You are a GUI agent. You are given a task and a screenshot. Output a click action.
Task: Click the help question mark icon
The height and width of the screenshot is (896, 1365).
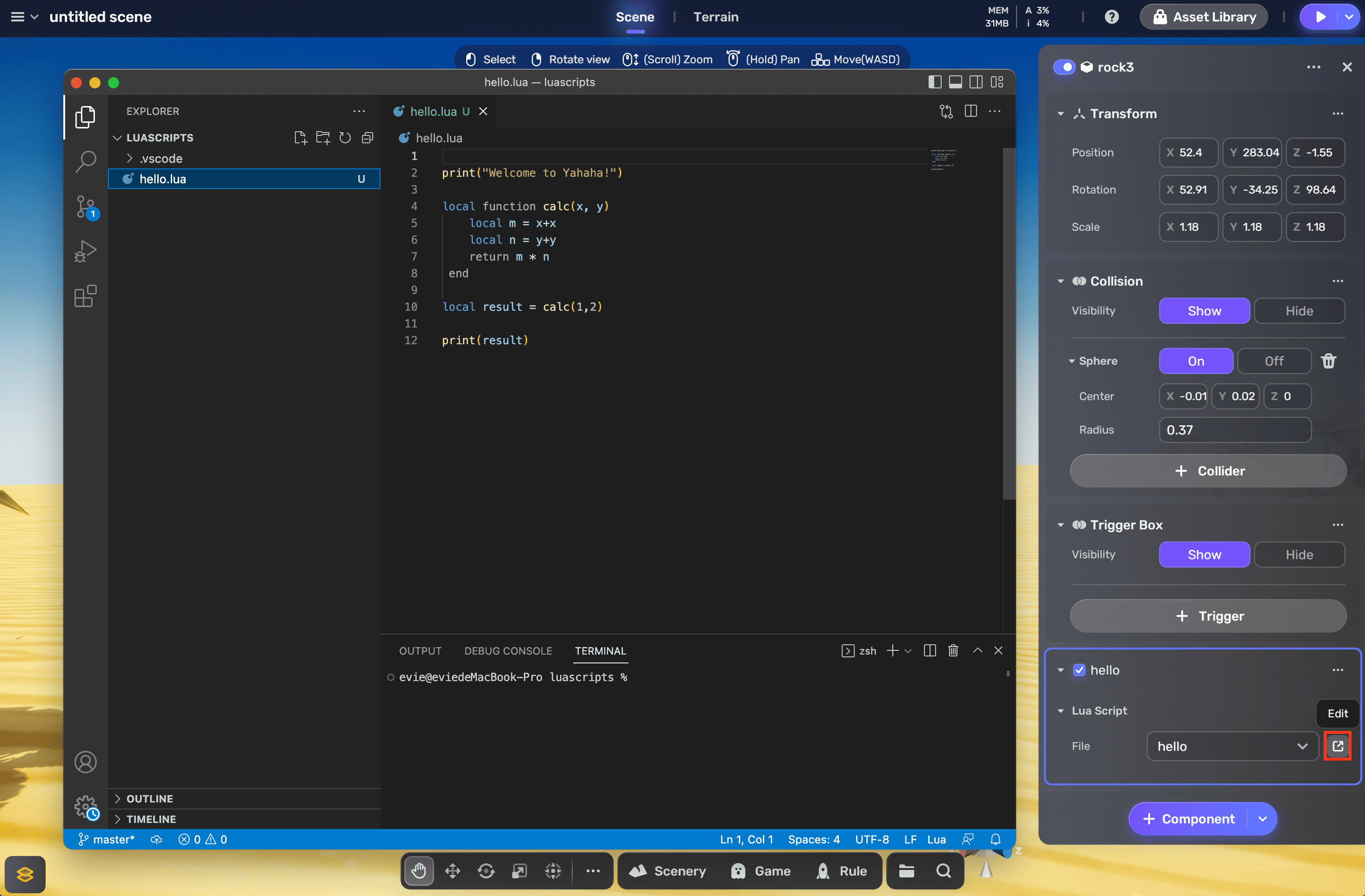point(1111,17)
